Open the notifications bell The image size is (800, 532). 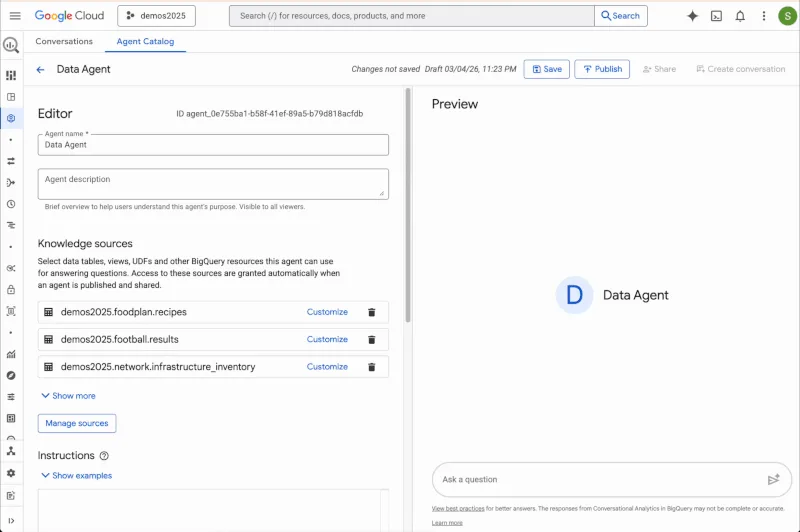click(x=740, y=16)
